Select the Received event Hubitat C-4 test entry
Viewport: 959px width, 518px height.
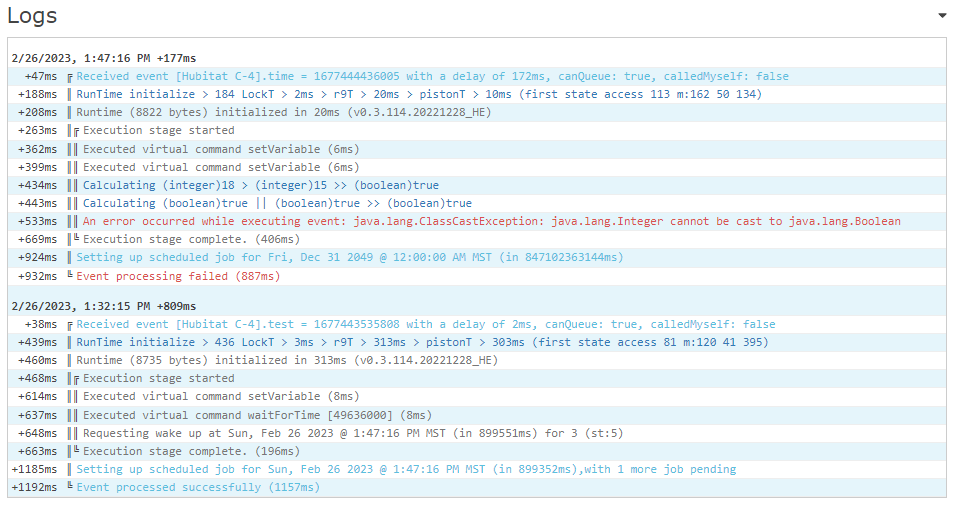click(426, 324)
